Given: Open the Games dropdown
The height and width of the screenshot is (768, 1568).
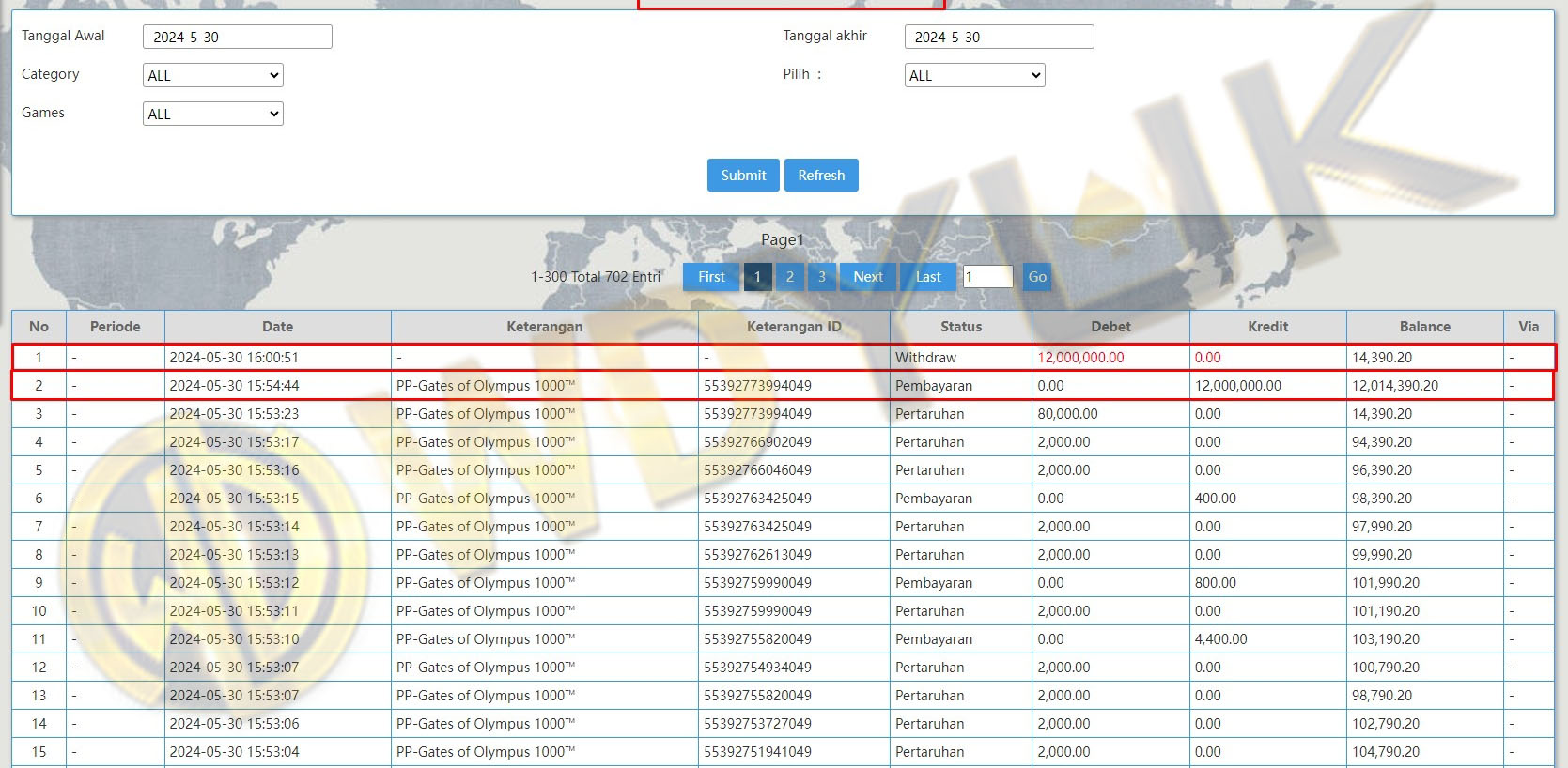Looking at the screenshot, I should pos(213,114).
